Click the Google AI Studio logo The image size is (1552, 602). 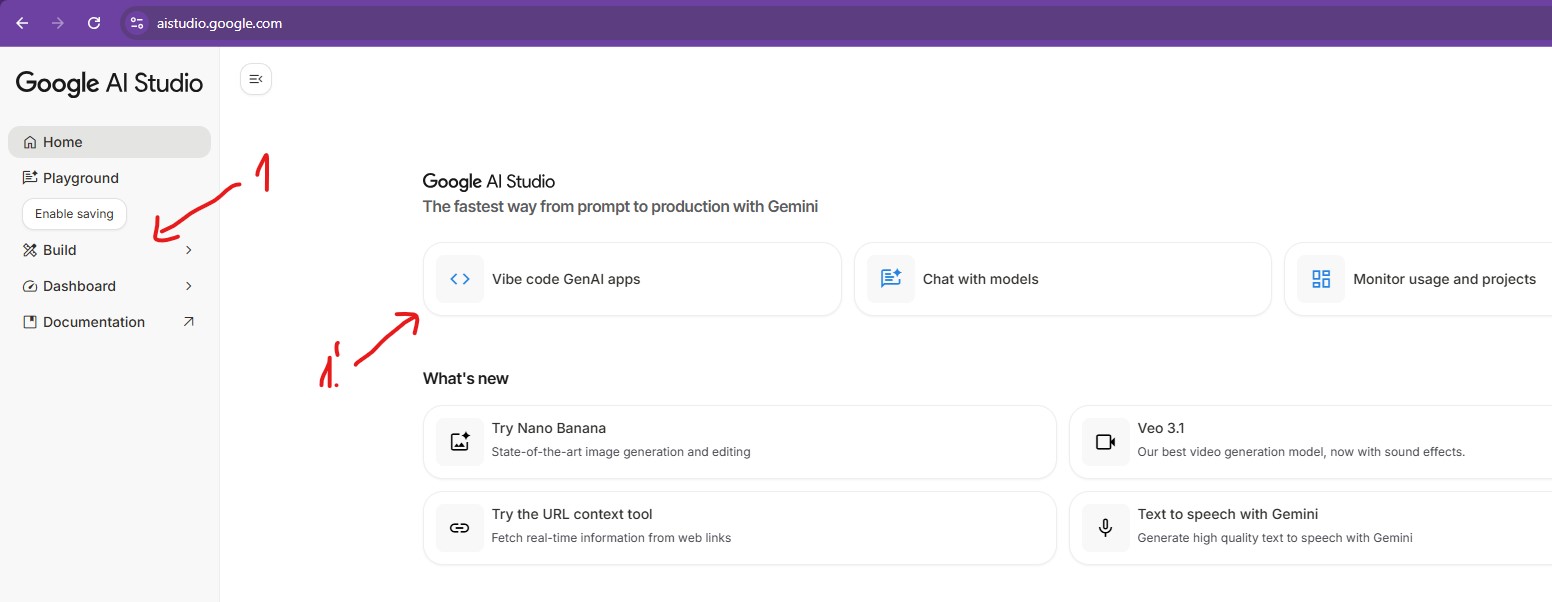109,83
